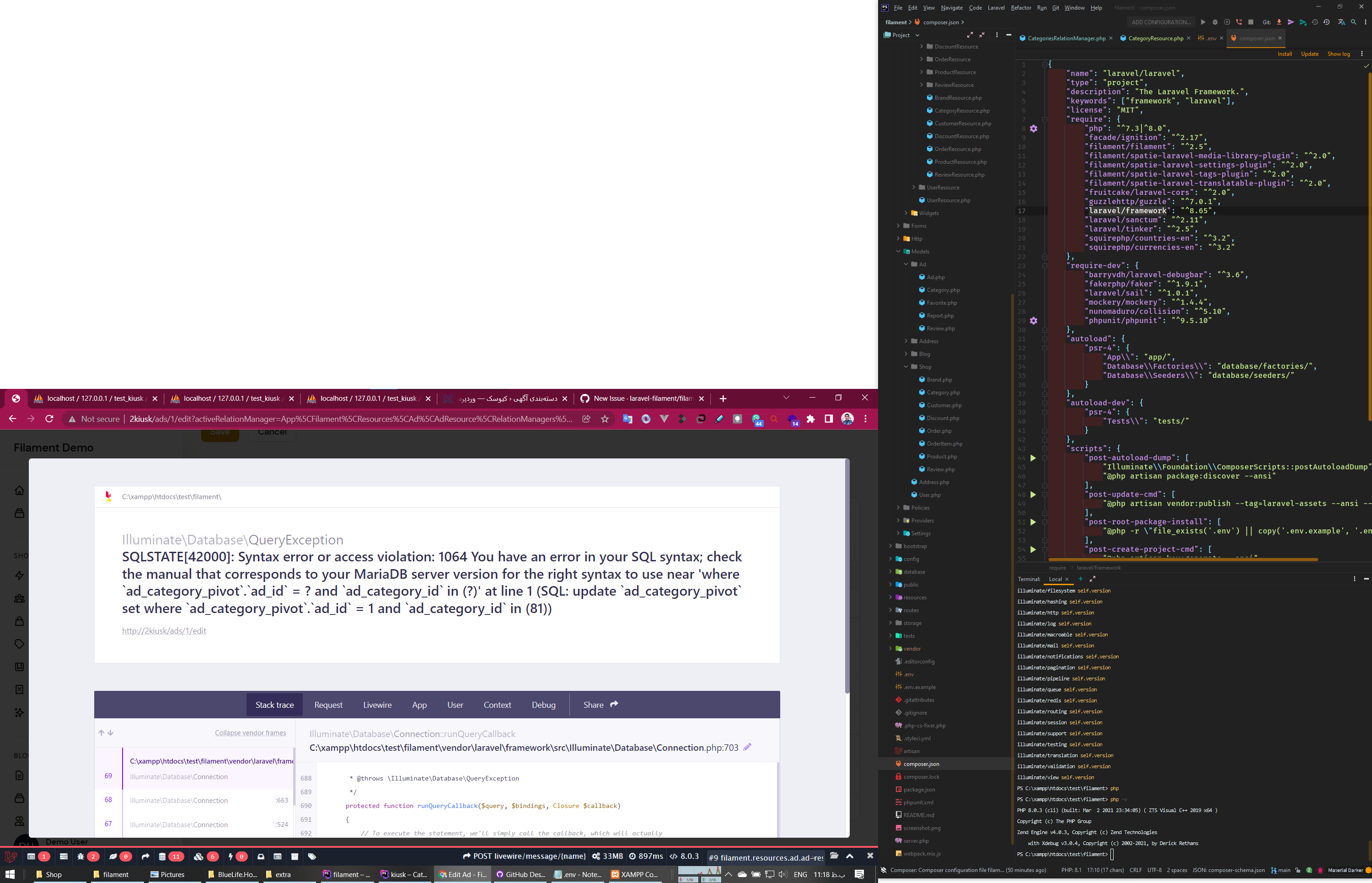Image resolution: width=1372 pixels, height=883 pixels.
Task: Start a debug session with the bug icon
Action: [x=1215, y=22]
